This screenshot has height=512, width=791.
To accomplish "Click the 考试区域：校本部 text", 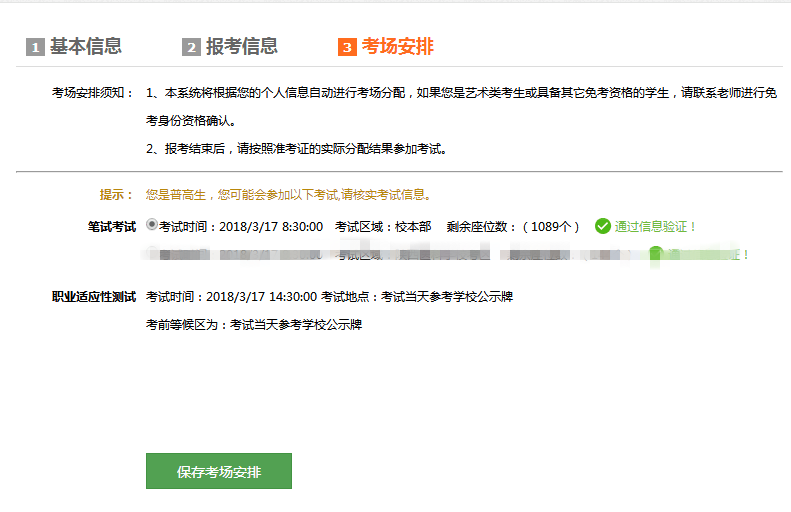I will (383, 227).
